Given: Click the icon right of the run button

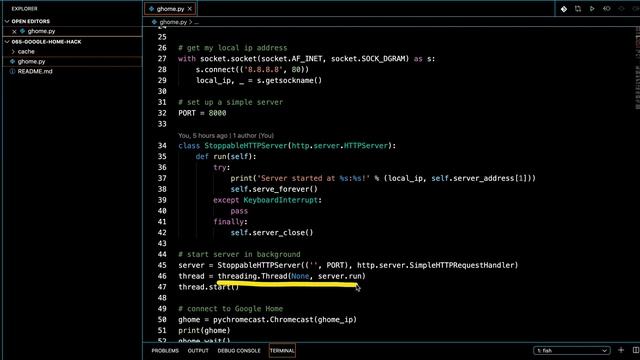Looking at the screenshot, I should pyautogui.click(x=607, y=9).
